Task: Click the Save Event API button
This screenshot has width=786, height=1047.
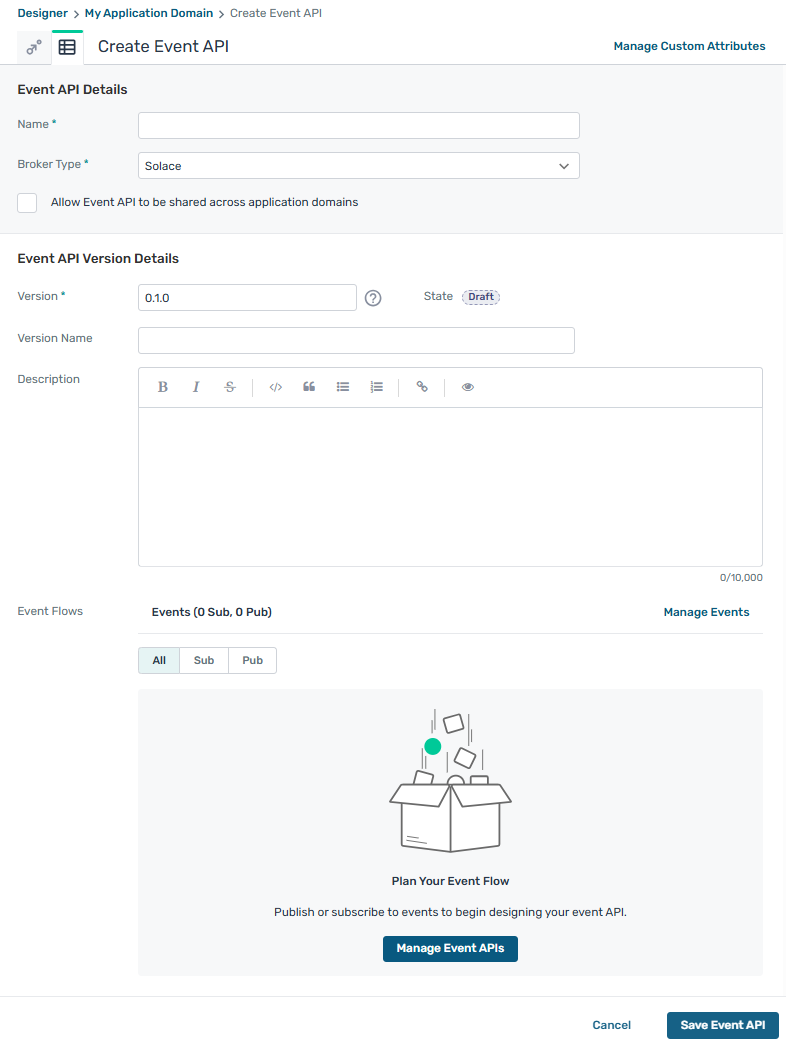Action: (x=722, y=1025)
